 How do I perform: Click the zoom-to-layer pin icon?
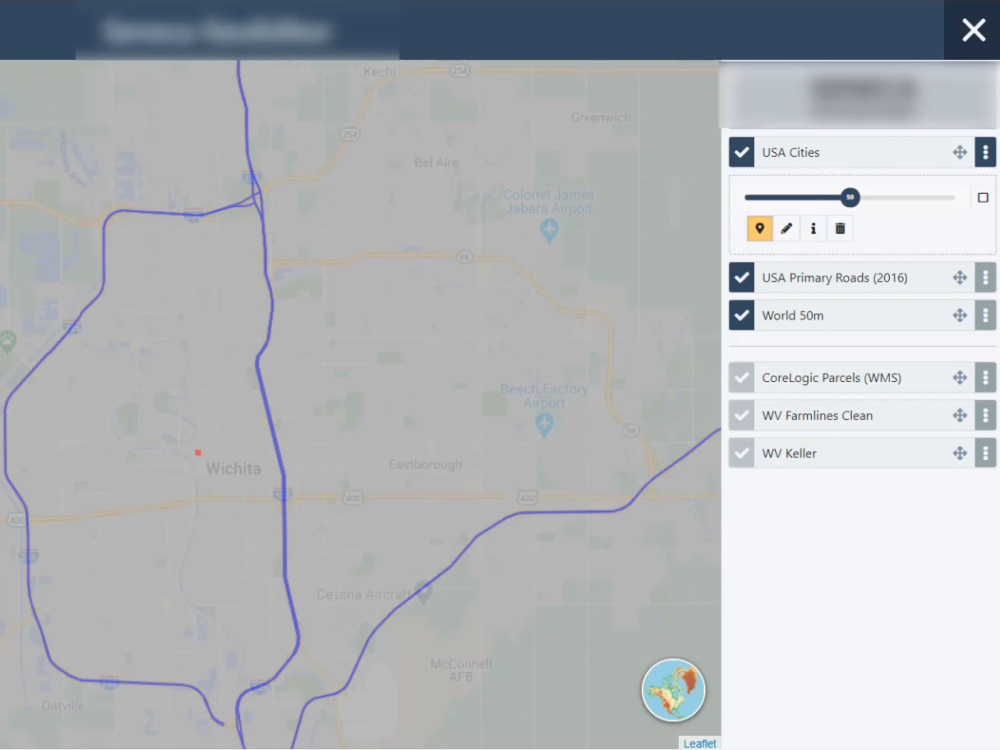tap(760, 228)
